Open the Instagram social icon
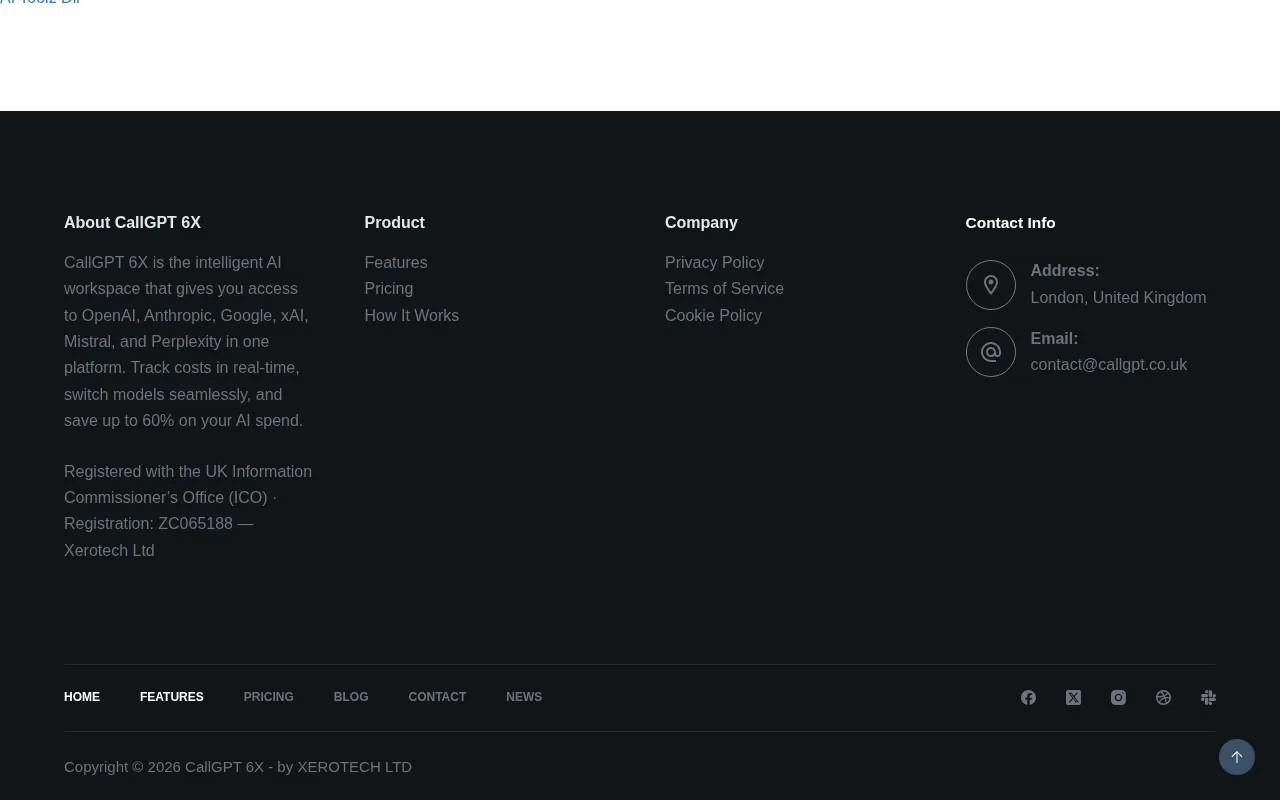Screen dimensions: 1280x800 (1118, 698)
